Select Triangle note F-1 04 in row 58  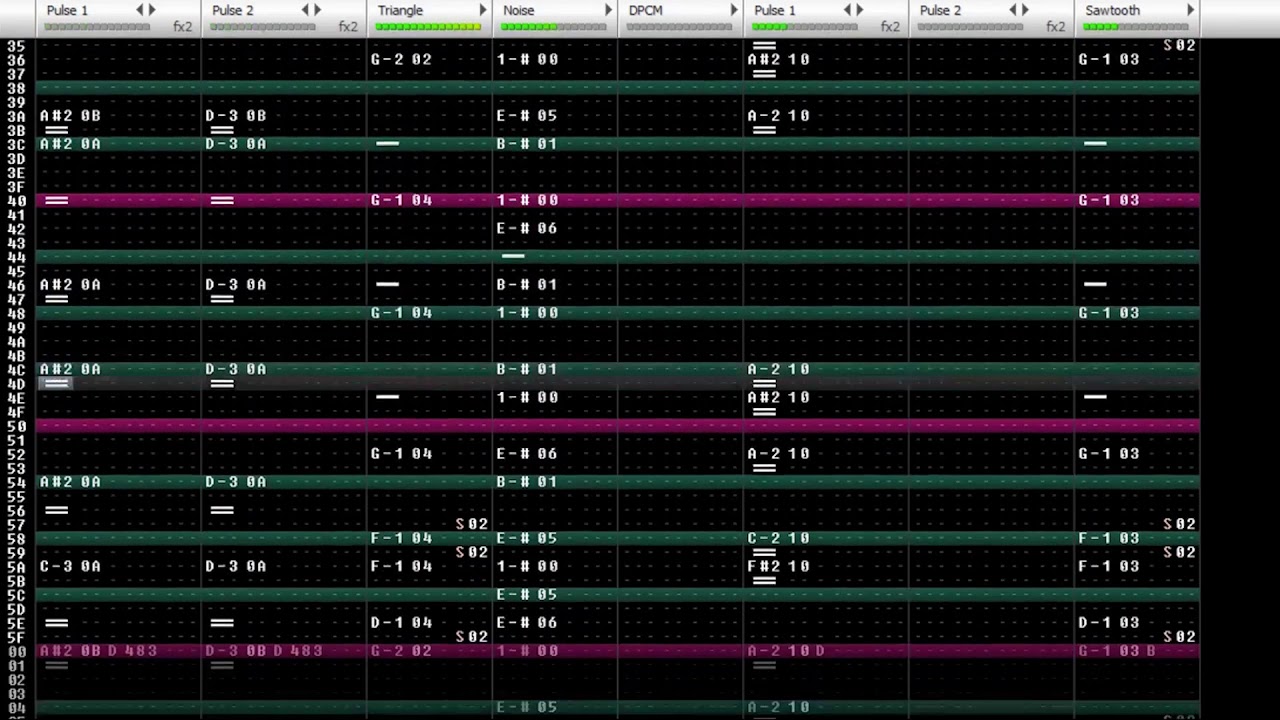401,538
